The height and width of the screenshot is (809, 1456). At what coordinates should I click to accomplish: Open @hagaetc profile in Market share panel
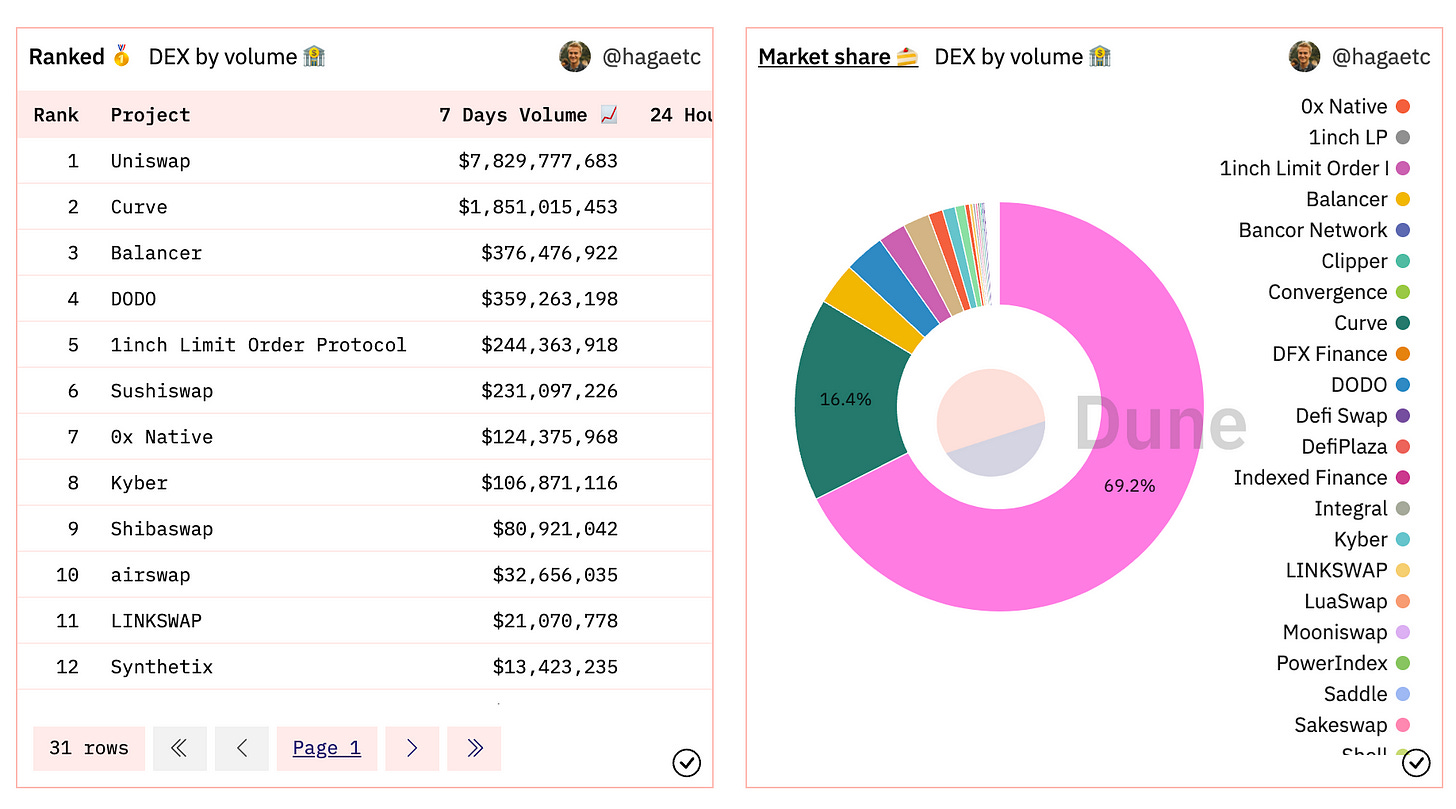(x=1381, y=57)
